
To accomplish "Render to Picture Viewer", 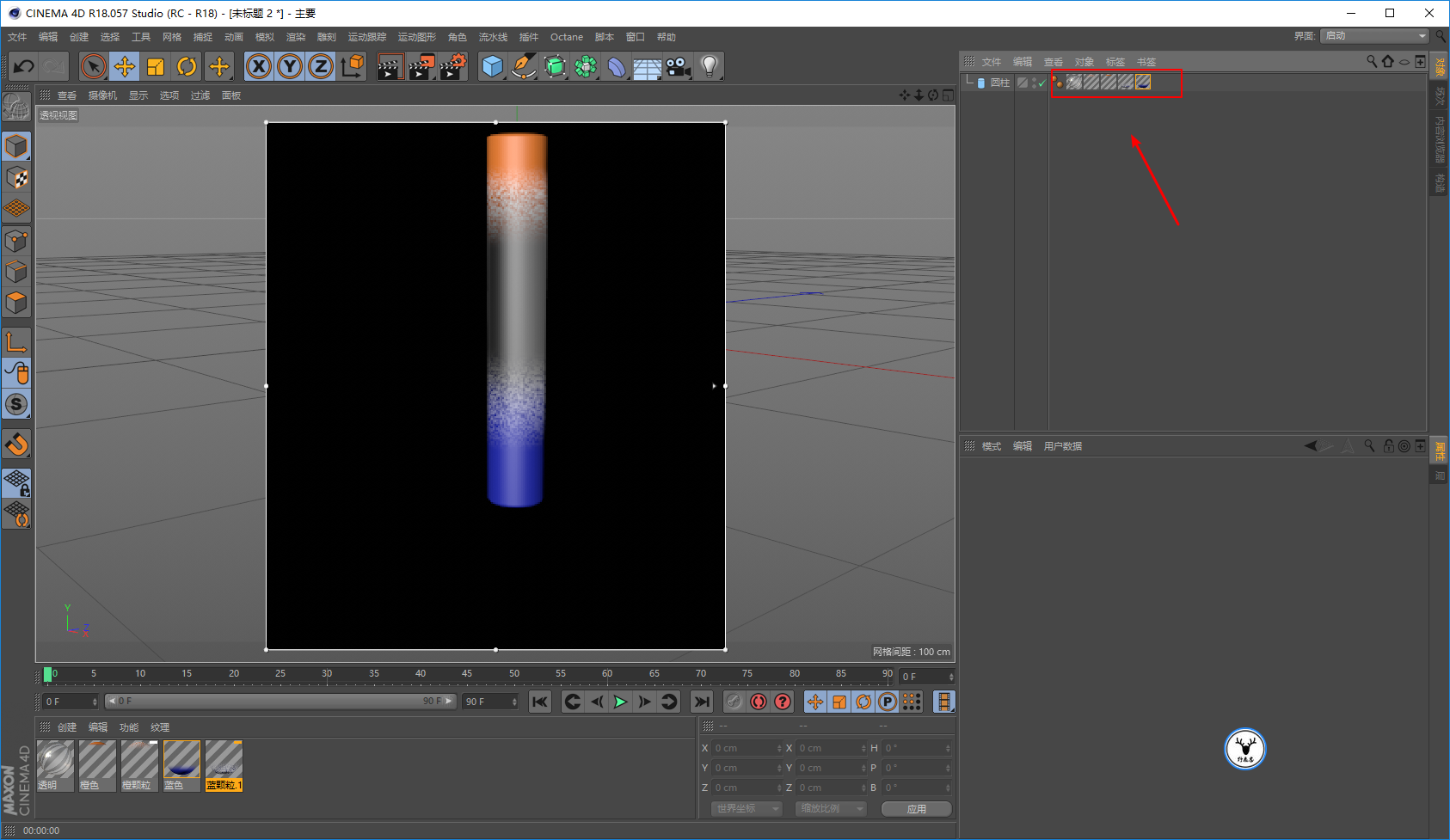I will 421,66.
